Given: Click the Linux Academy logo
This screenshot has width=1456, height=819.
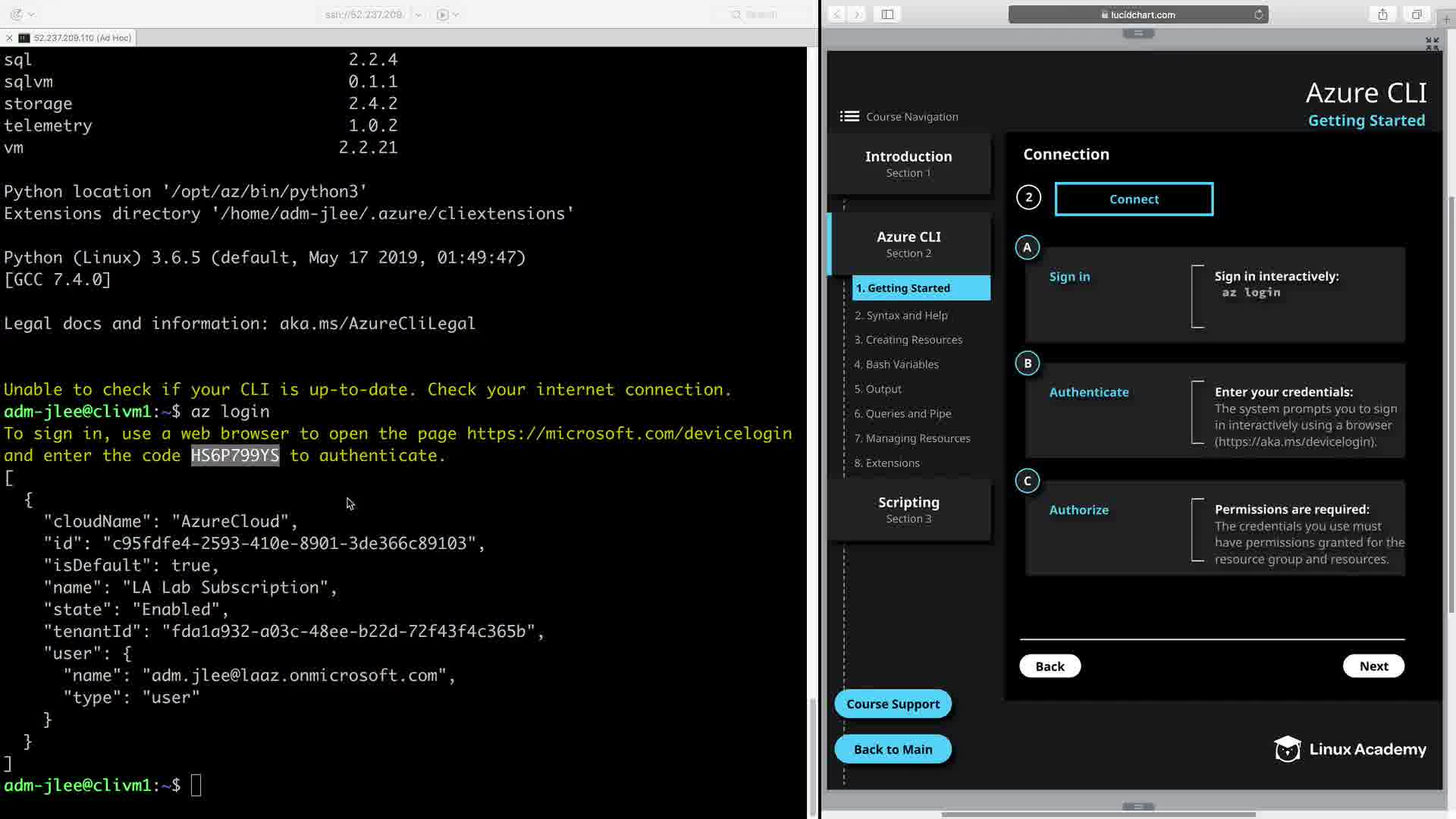Looking at the screenshot, I should pos(1350,749).
